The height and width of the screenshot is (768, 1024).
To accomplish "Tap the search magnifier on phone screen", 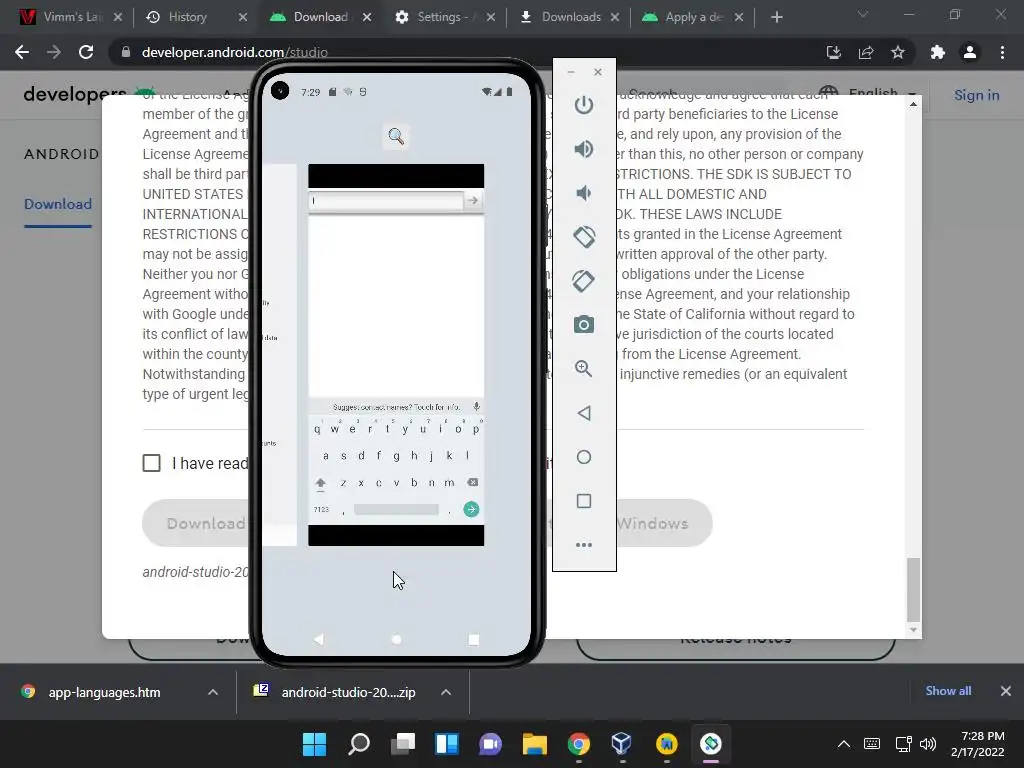I will click(396, 136).
